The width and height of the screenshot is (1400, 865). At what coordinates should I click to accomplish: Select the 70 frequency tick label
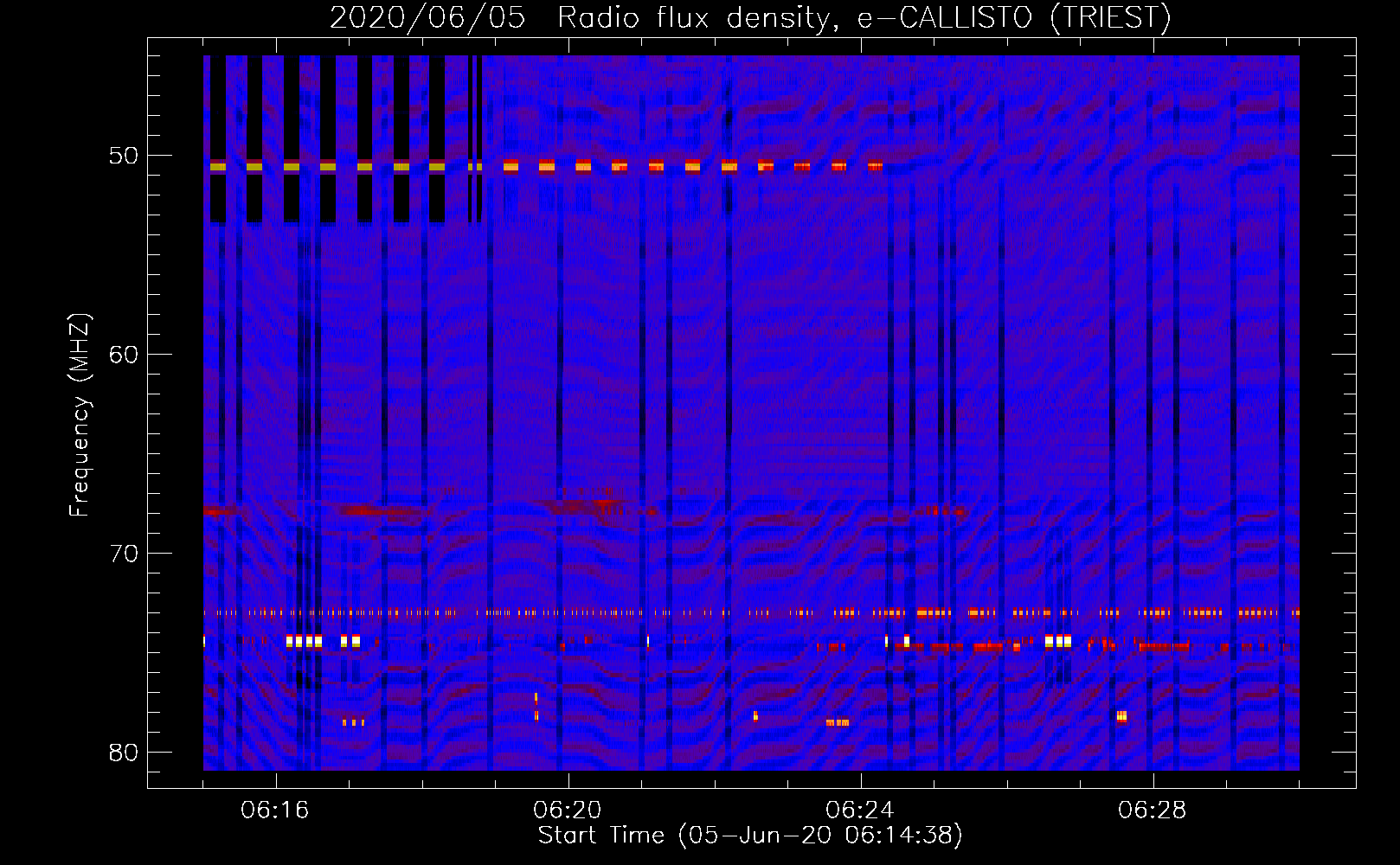point(124,554)
